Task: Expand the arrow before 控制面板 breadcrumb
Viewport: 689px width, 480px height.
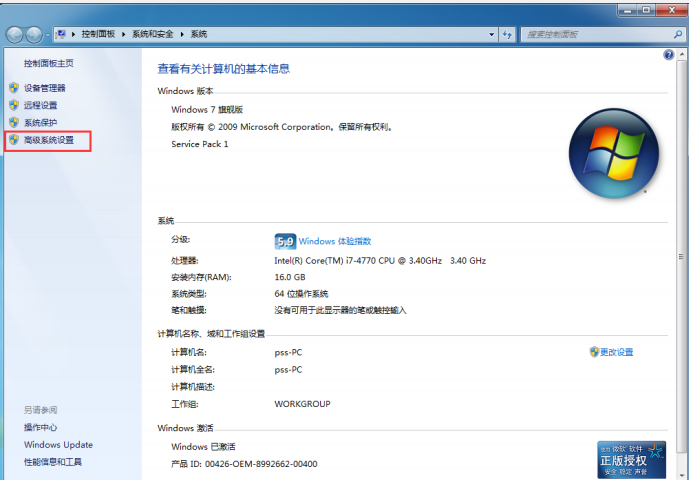Action: [x=73, y=34]
